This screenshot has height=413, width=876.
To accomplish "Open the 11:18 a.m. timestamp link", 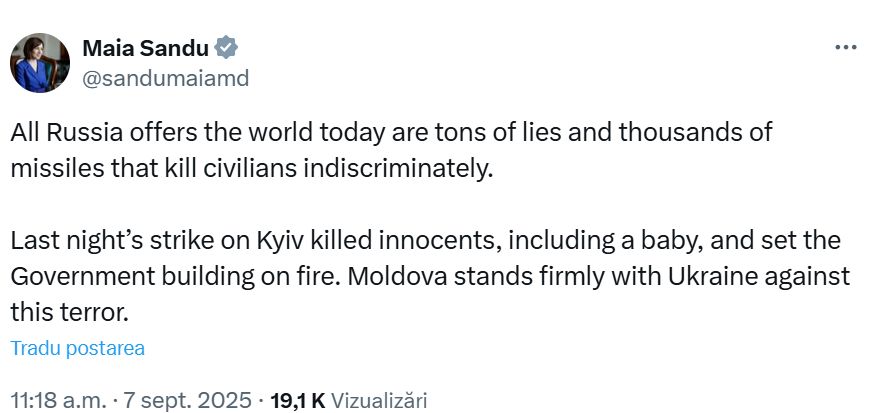I will click(58, 400).
